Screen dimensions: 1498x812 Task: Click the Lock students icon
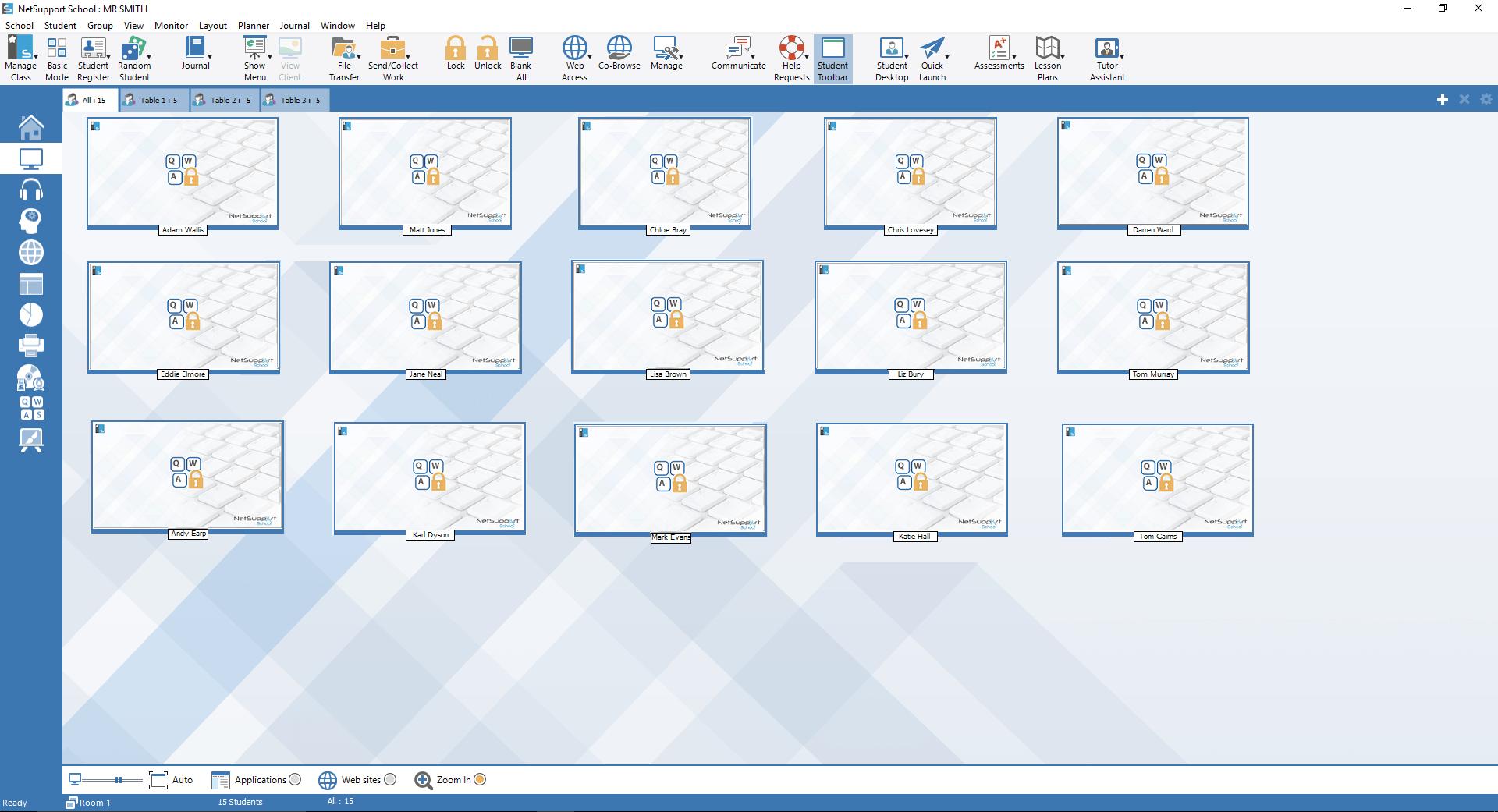[456, 53]
